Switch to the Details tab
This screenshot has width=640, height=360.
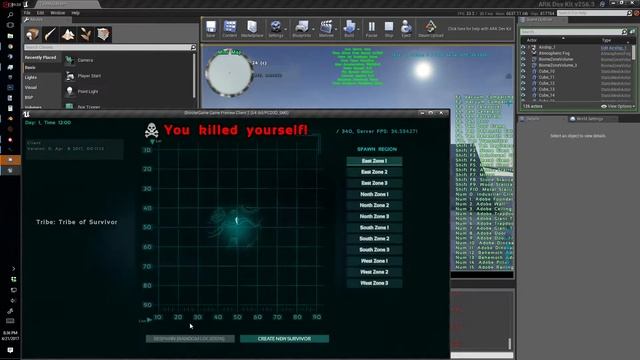point(533,119)
